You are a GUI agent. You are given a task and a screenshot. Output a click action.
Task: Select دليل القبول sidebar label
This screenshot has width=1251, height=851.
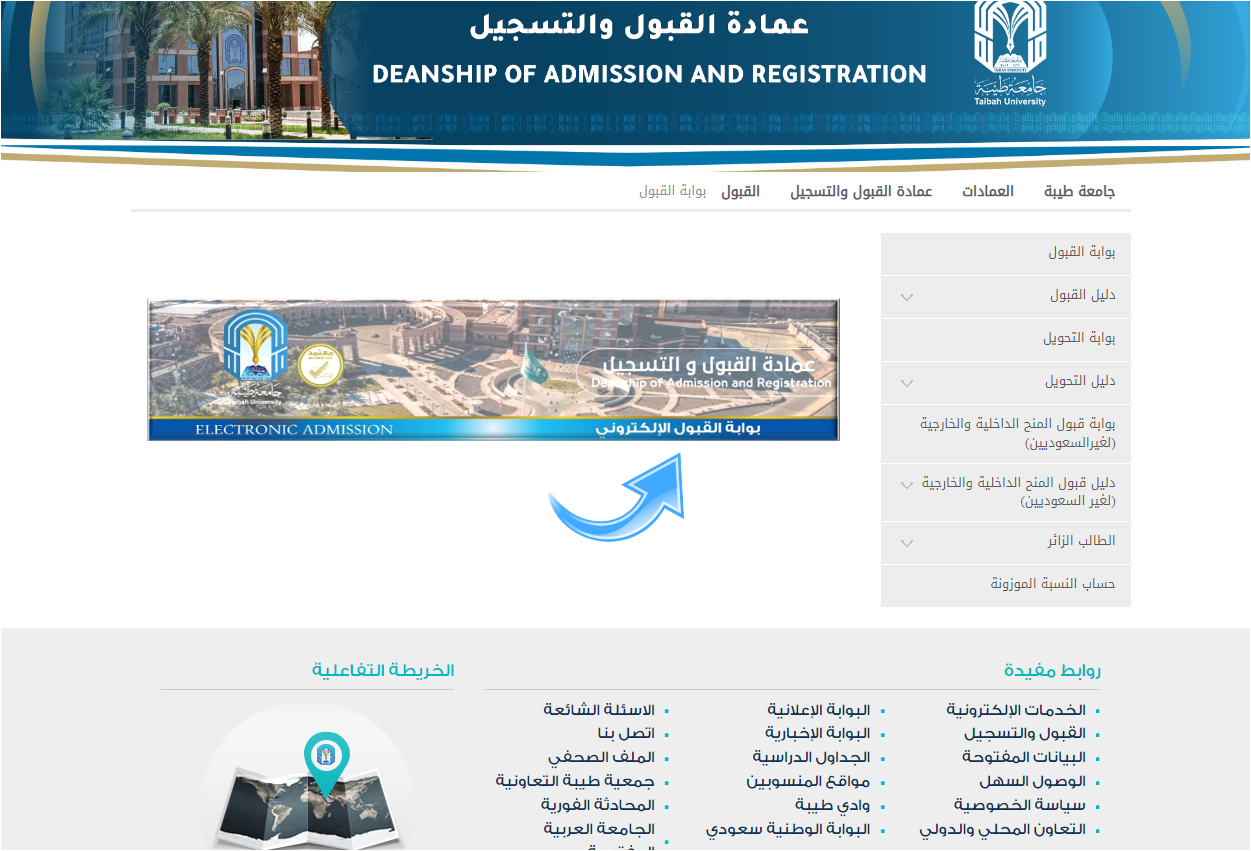1083,296
